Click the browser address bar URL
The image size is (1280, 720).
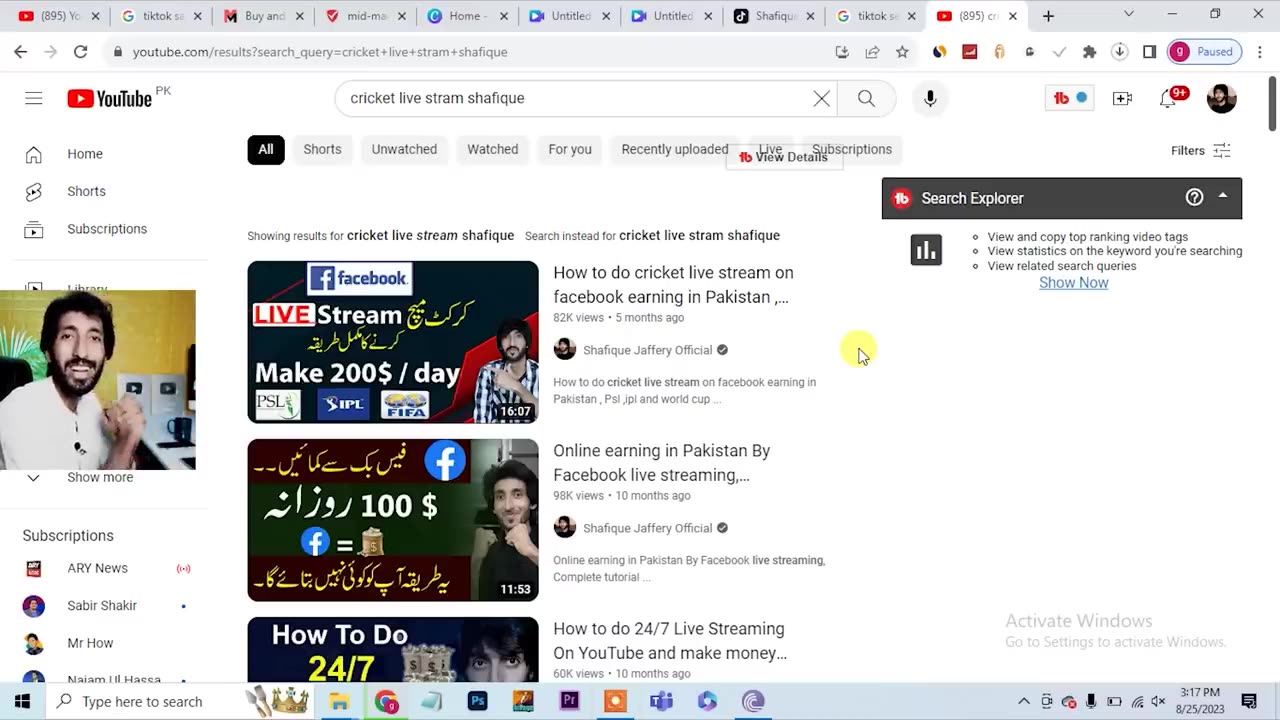(320, 52)
